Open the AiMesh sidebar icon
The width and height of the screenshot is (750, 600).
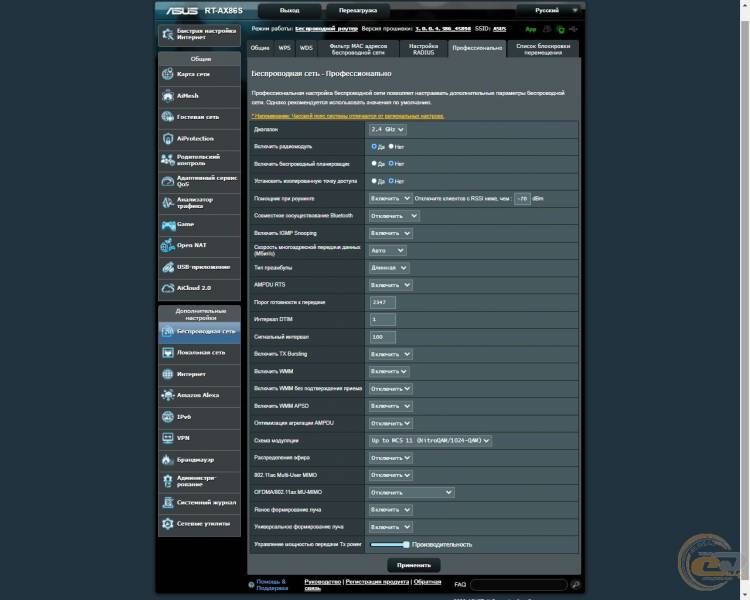[x=167, y=96]
